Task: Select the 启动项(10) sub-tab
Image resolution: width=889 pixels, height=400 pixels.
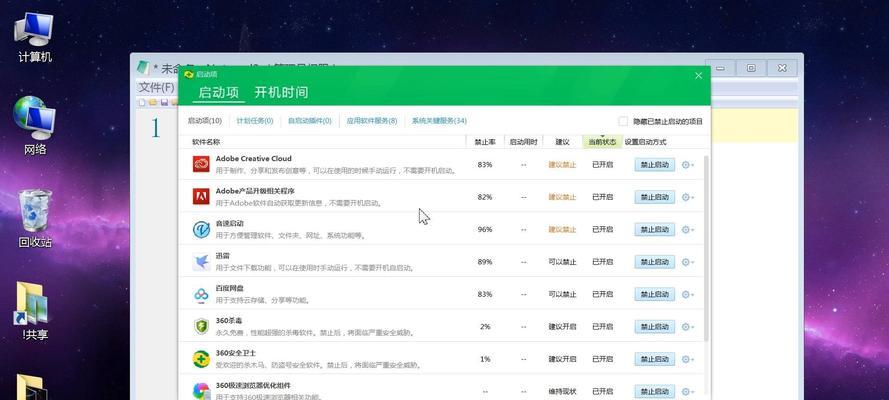Action: pyautogui.click(x=205, y=121)
